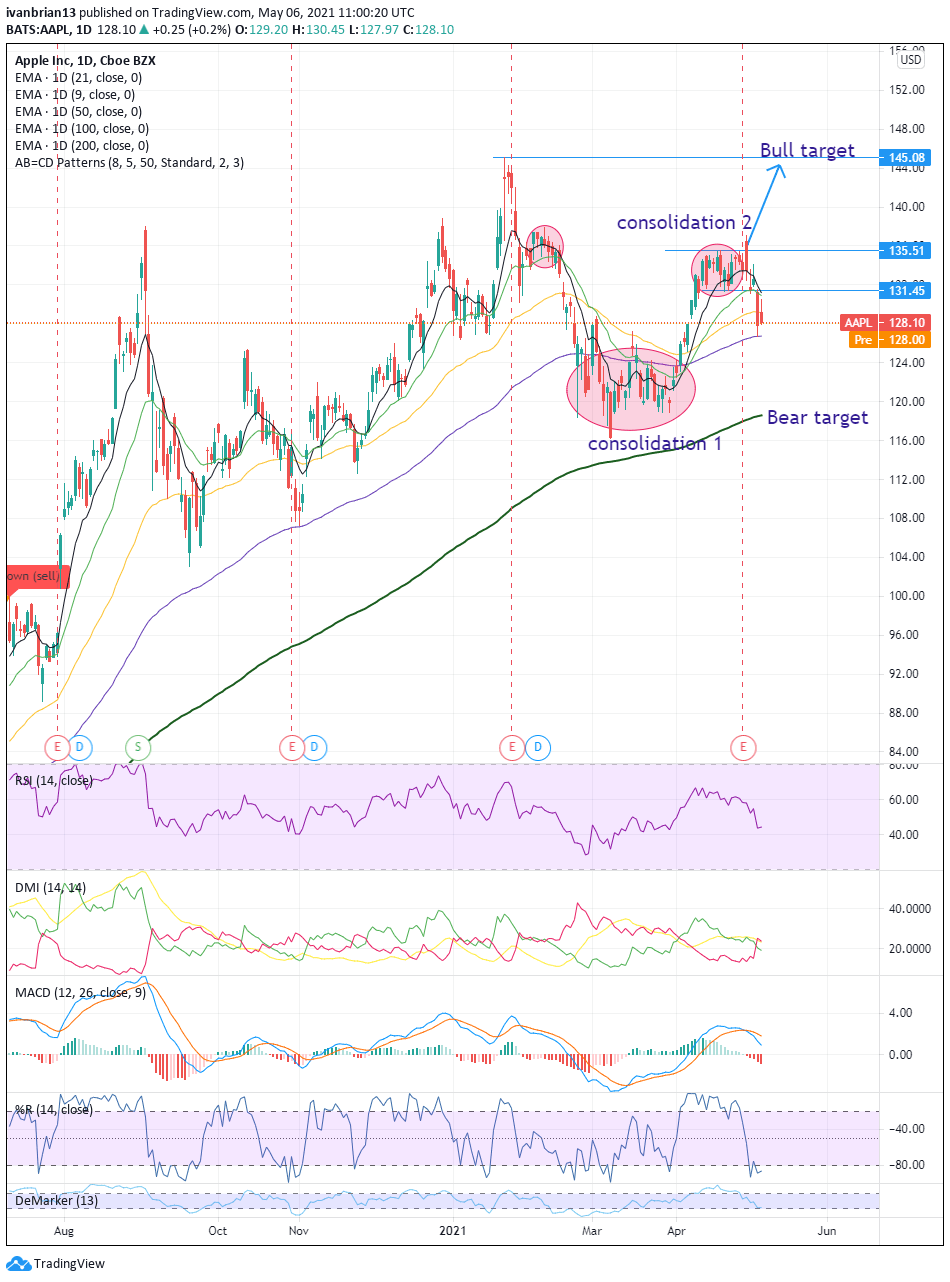Click the 131.45 price level label
Viewport: 950px width, 1282px height.
907,290
